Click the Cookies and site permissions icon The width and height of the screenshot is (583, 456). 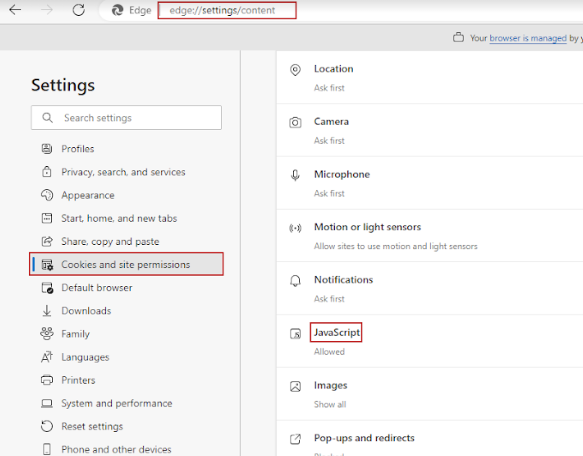click(47, 264)
